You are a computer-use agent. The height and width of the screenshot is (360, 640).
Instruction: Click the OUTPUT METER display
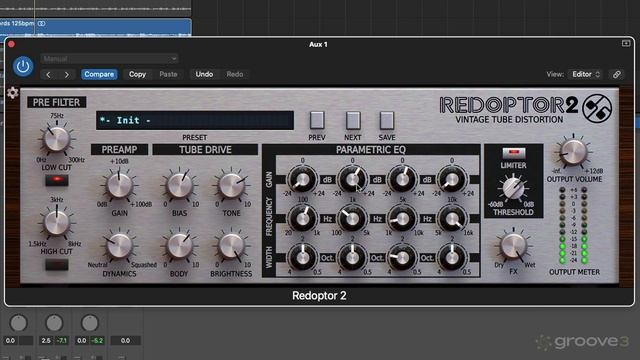573,225
